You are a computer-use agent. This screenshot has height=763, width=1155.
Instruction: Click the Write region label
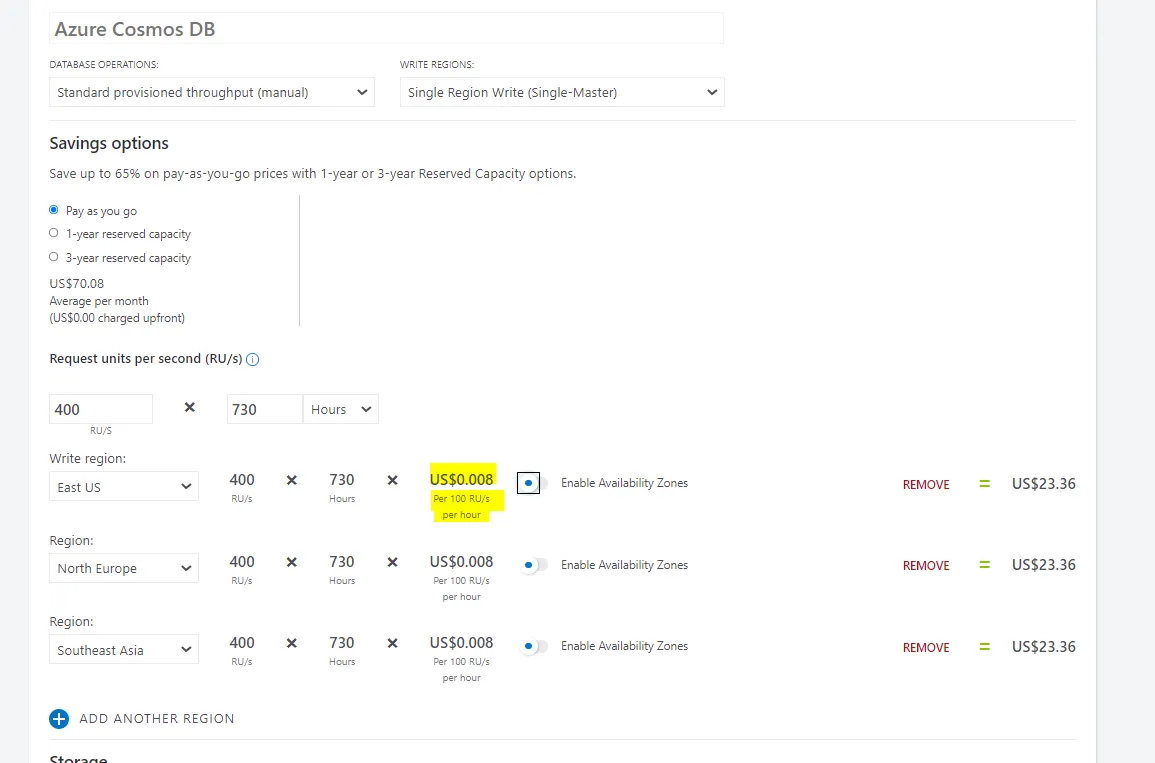[x=88, y=458]
